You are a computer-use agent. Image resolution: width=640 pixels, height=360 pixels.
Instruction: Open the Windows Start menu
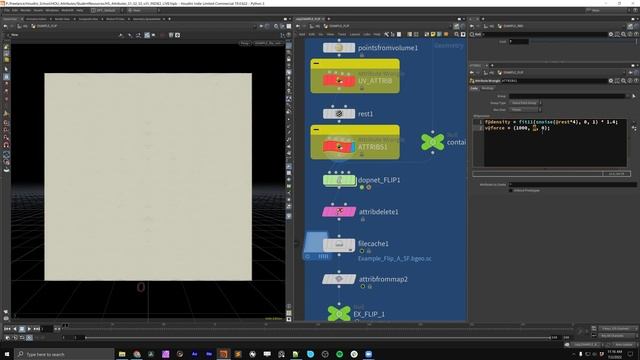(7, 354)
